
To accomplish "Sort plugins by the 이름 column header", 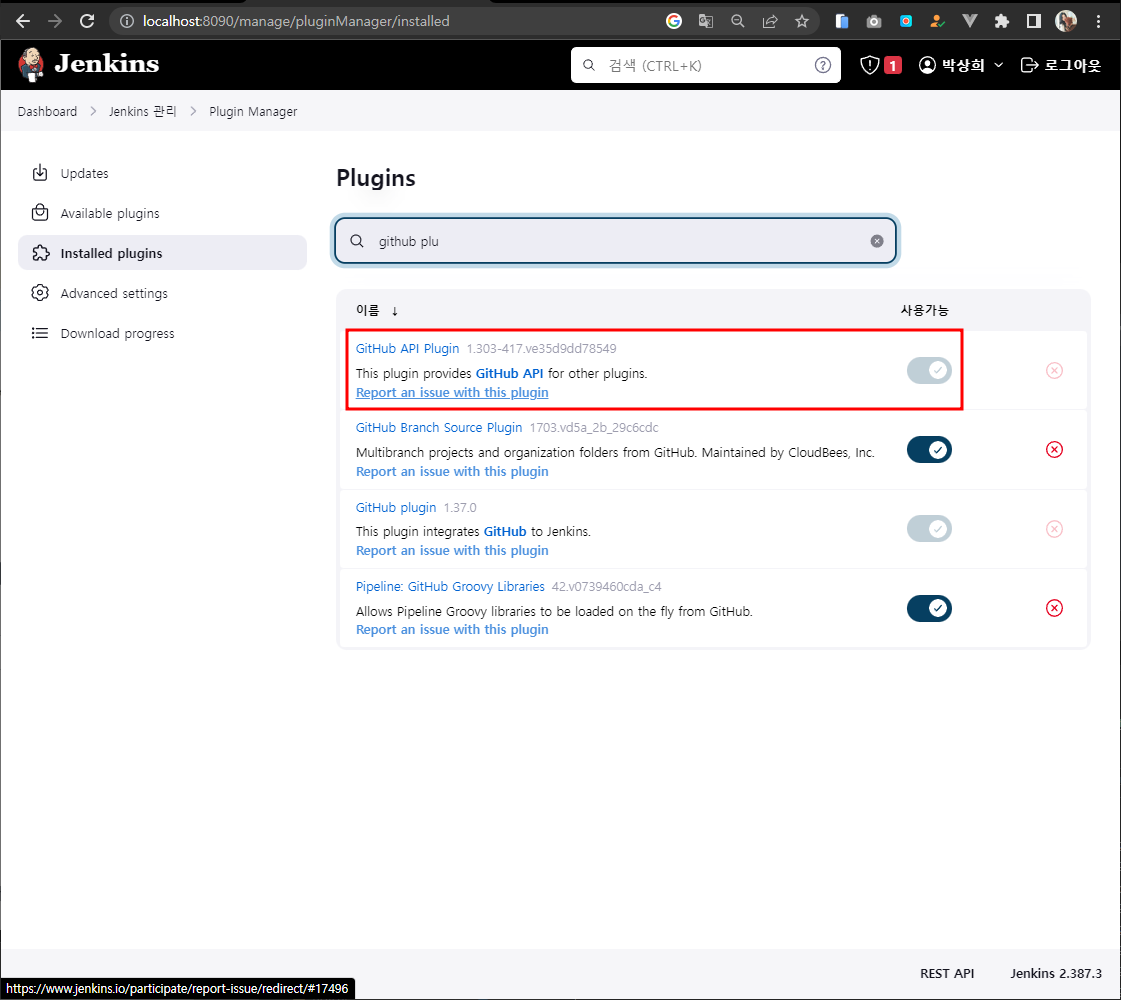I will pyautogui.click(x=377, y=310).
